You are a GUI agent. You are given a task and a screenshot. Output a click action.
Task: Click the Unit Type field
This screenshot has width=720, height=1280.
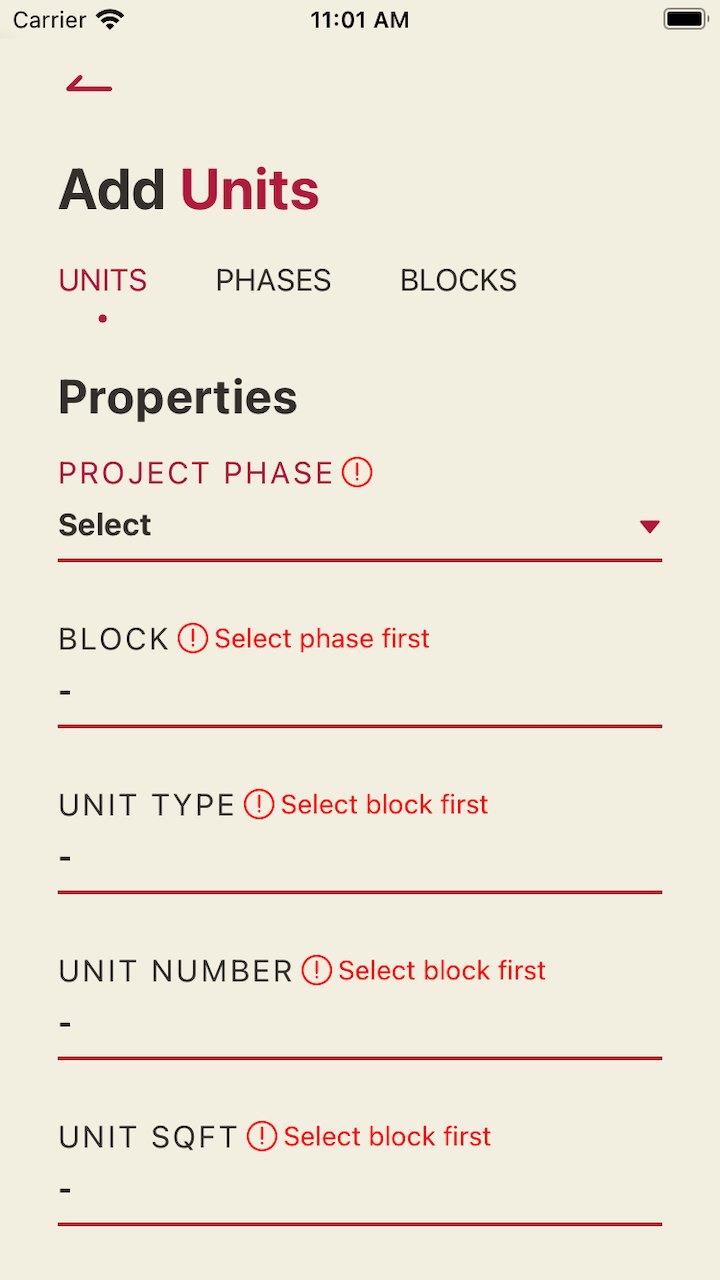pyautogui.click(x=360, y=858)
